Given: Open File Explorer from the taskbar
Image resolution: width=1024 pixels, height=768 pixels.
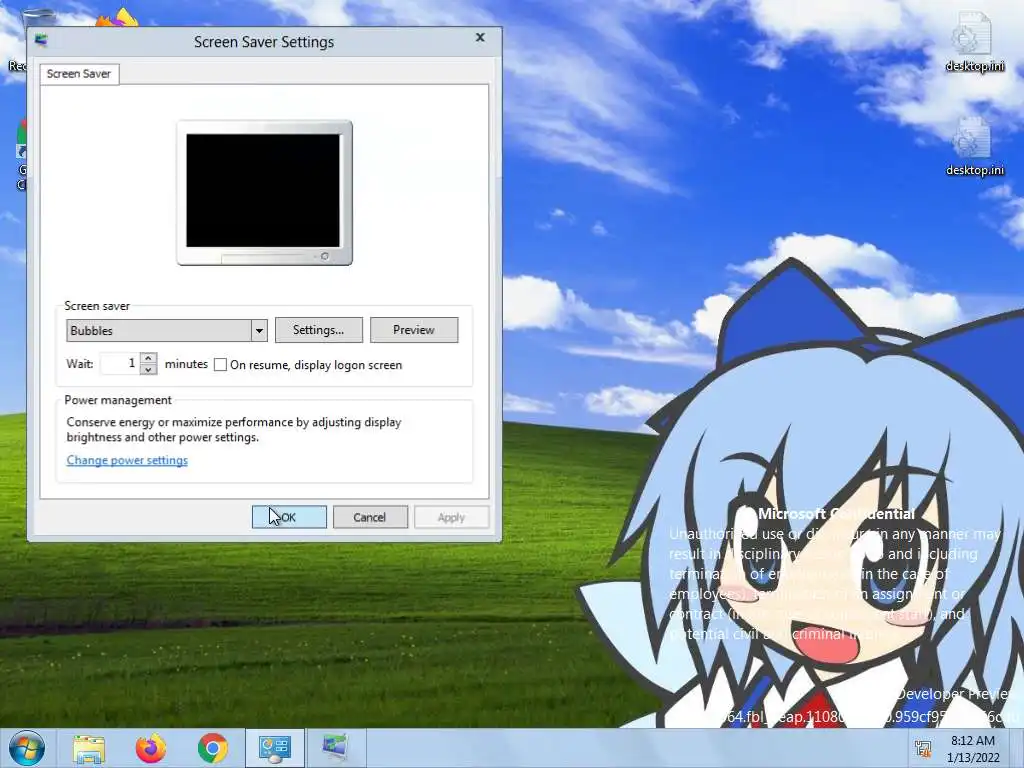Looking at the screenshot, I should 89,748.
